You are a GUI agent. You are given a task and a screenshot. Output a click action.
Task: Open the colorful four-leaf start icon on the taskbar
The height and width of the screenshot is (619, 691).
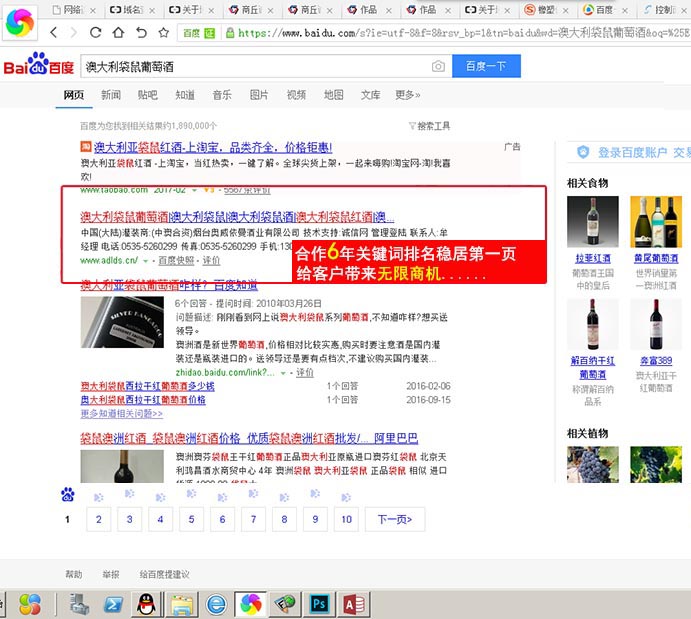(30, 604)
